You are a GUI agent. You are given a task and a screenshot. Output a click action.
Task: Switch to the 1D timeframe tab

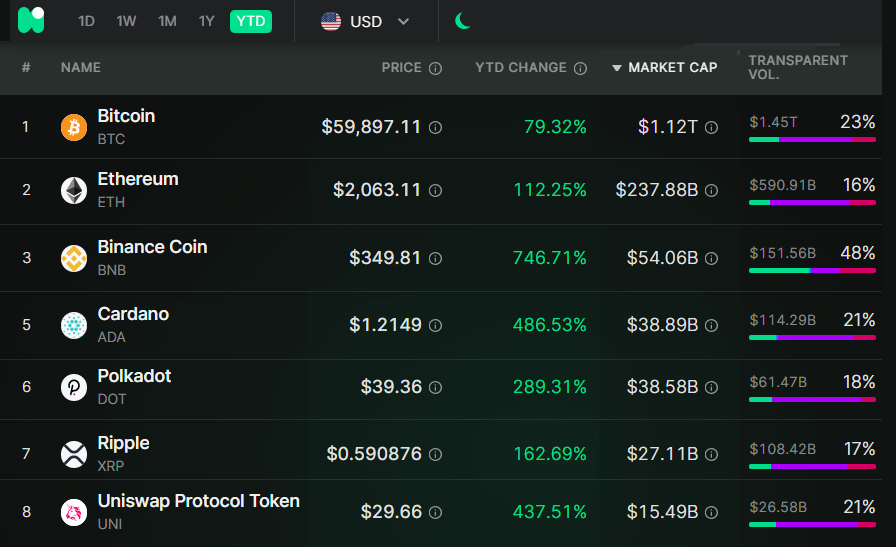[86, 21]
